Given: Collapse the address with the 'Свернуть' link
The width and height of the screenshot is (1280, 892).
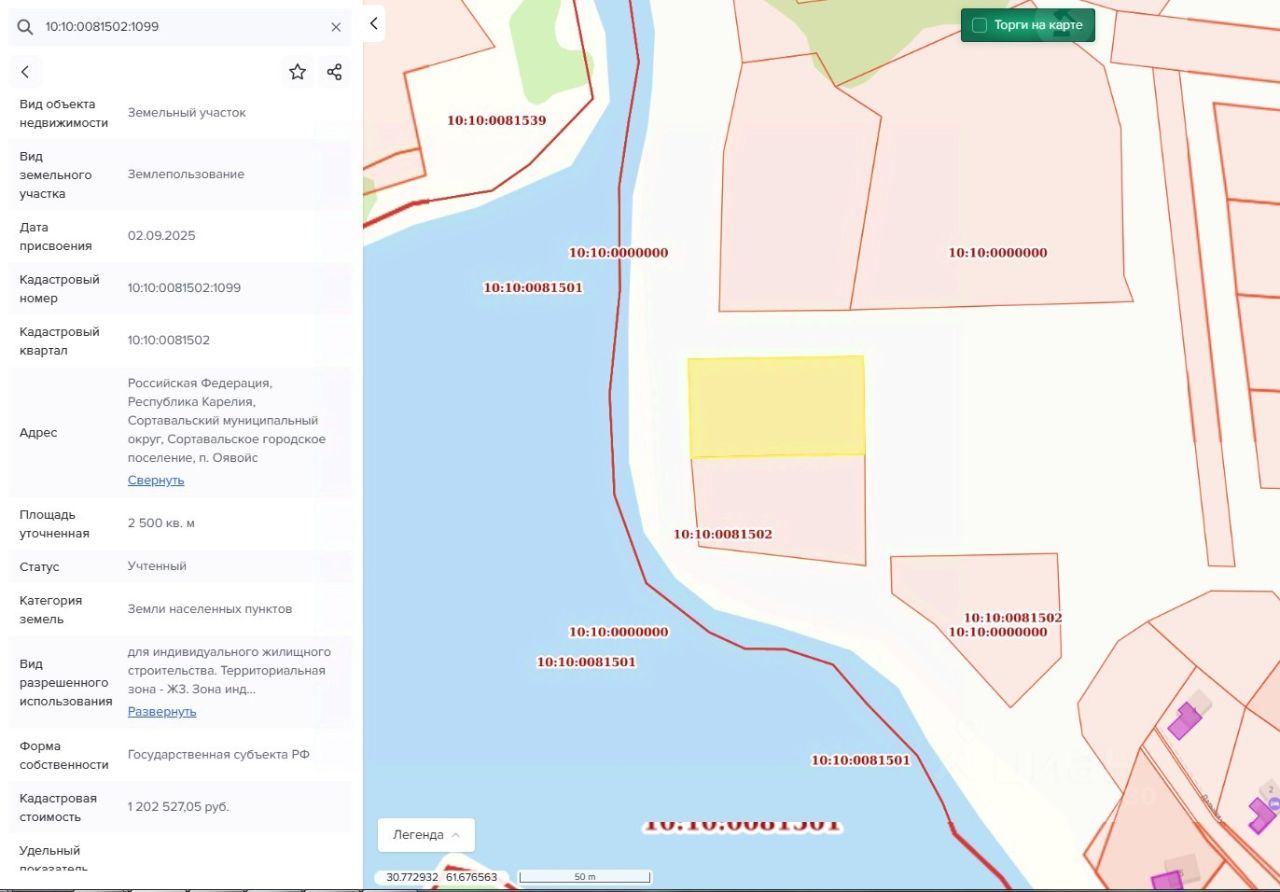Looking at the screenshot, I should 156,480.
